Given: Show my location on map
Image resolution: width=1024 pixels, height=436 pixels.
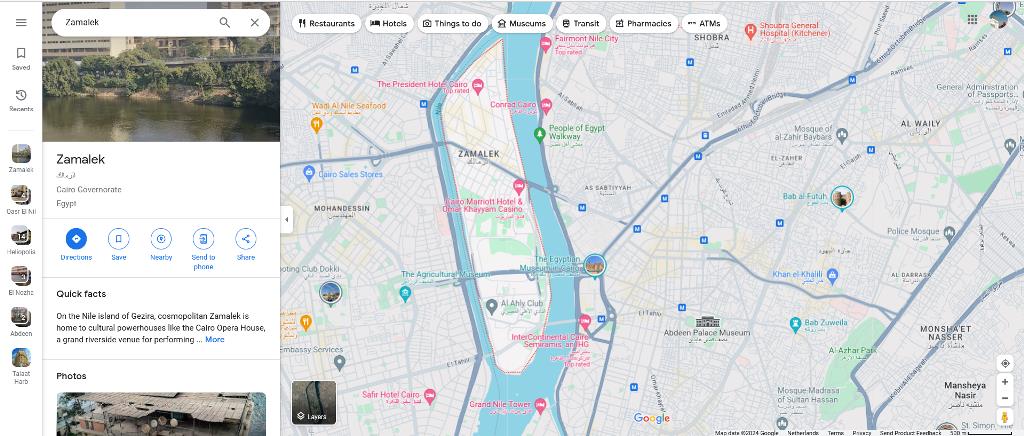Looking at the screenshot, I should coord(1005,363).
